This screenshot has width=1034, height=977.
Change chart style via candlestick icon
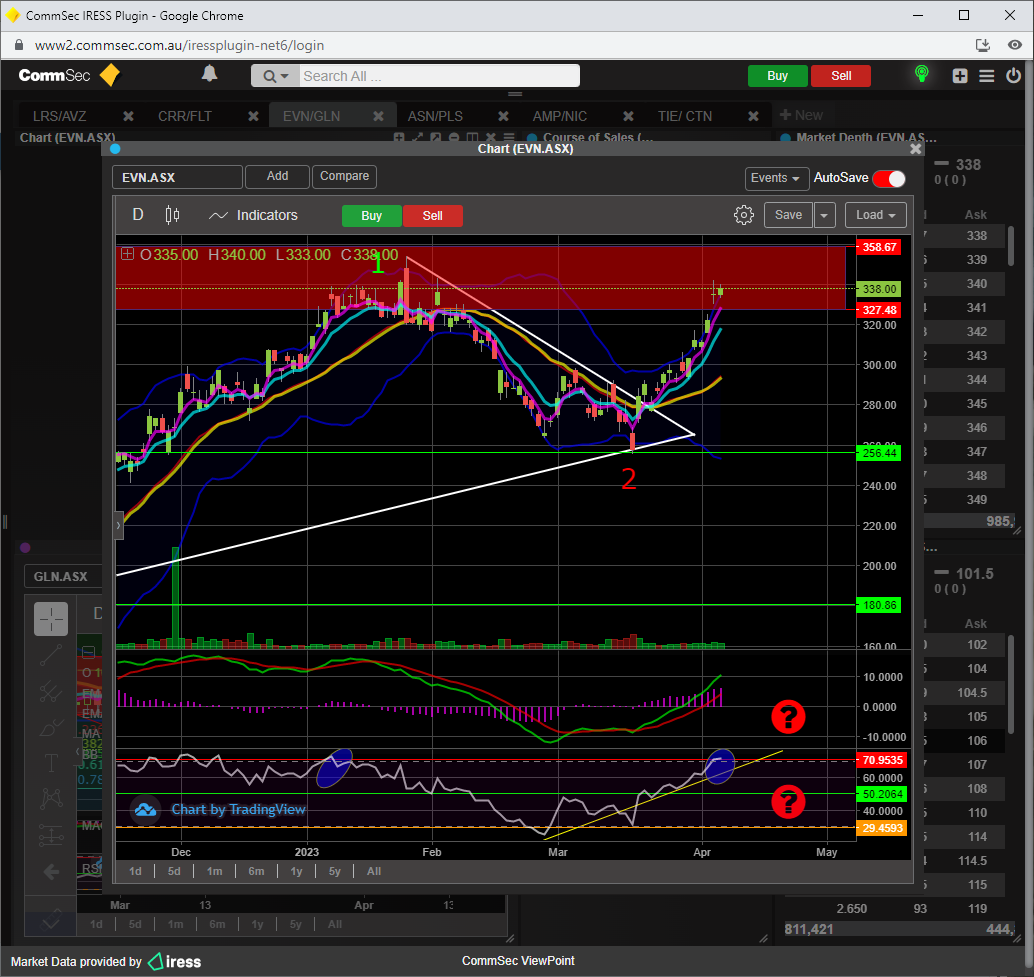[x=172, y=215]
